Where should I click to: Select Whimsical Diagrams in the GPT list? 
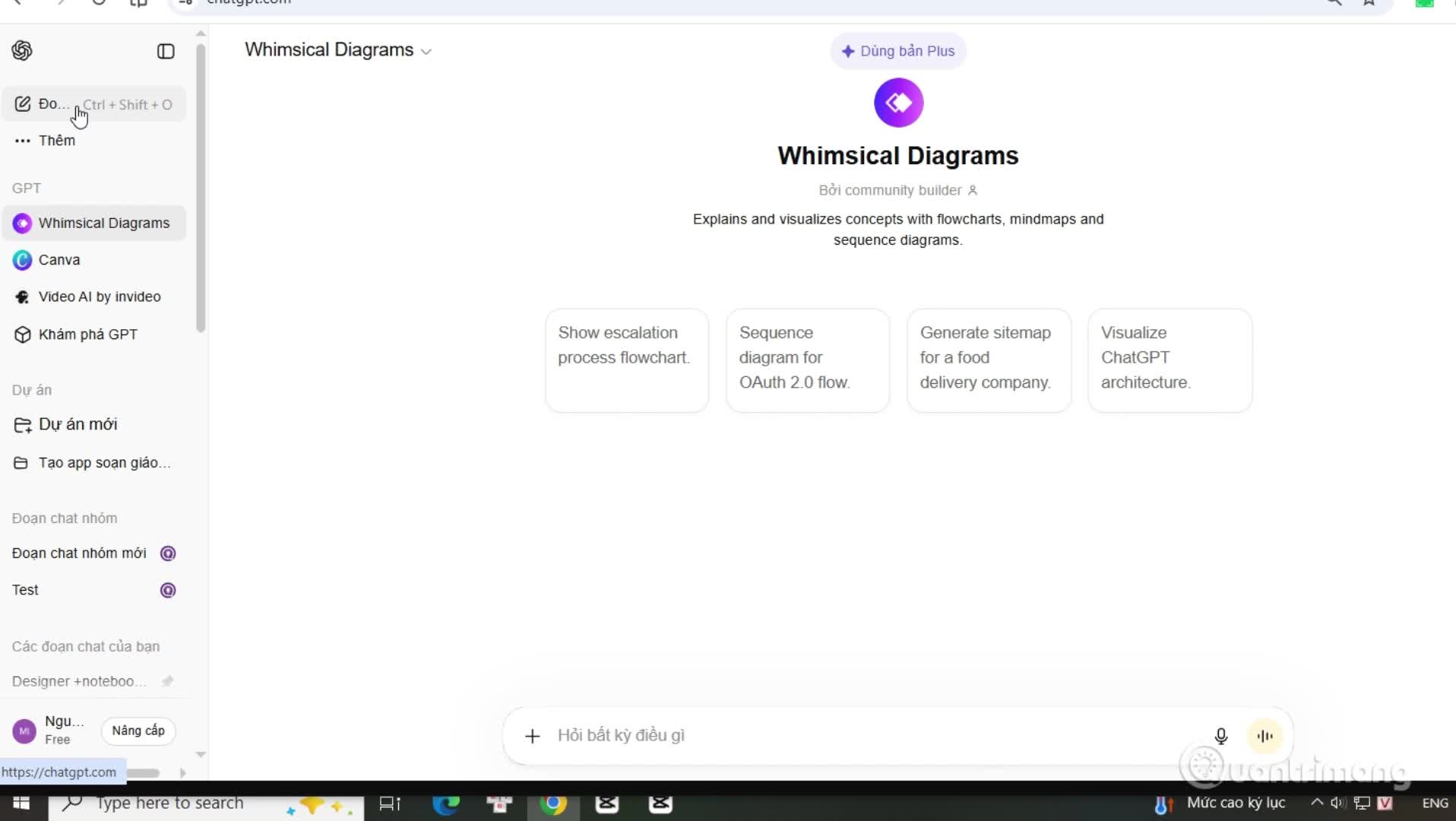click(x=94, y=223)
